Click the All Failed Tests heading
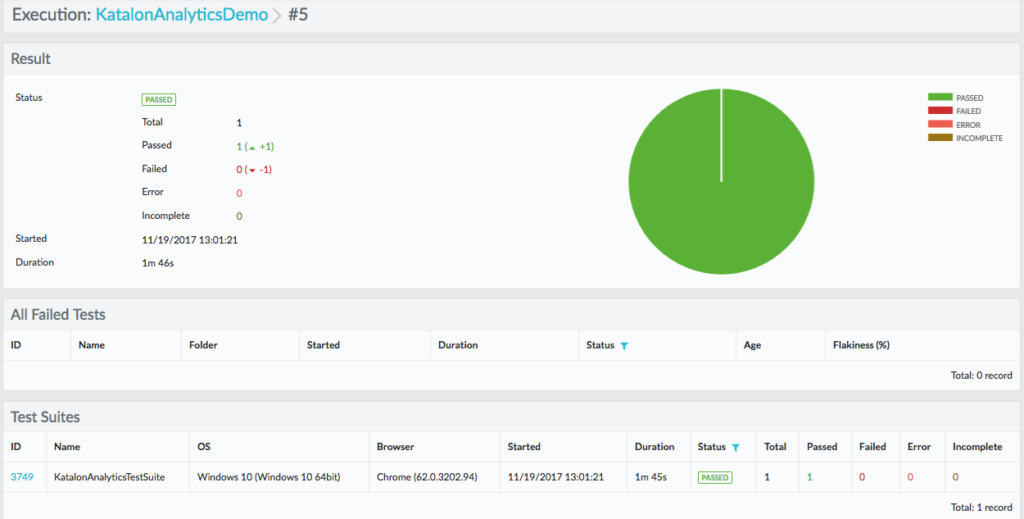This screenshot has height=519, width=1024. tap(58, 315)
